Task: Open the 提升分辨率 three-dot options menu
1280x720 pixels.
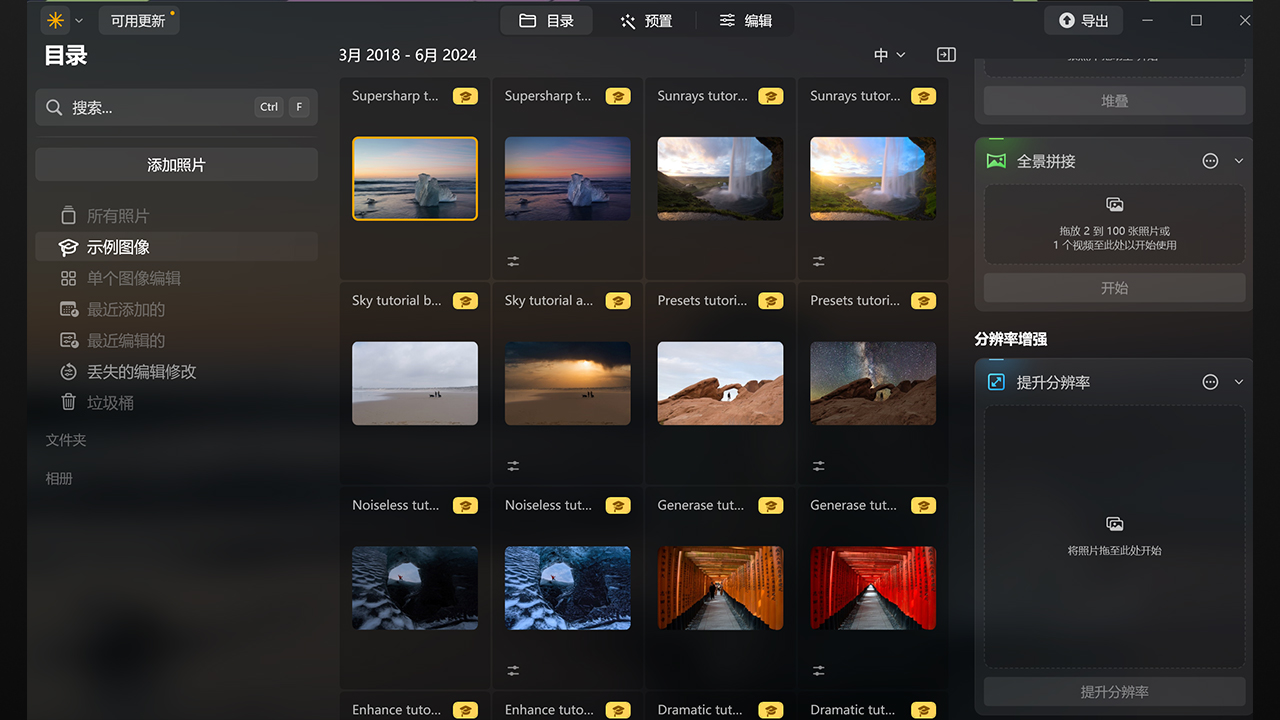Action: coord(1210,381)
